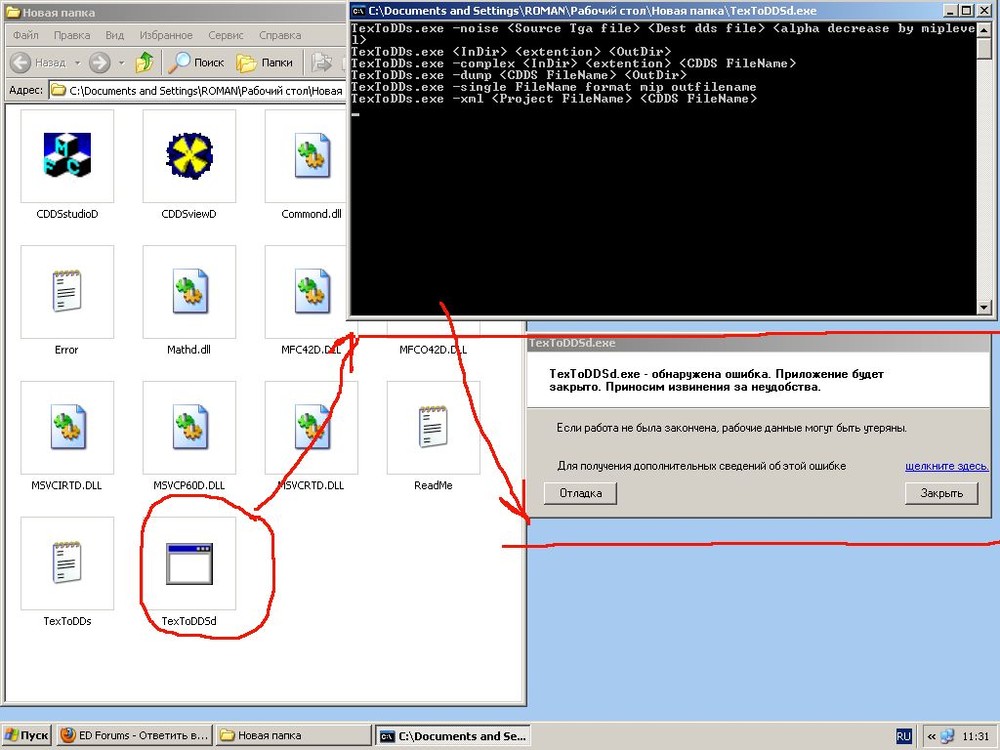1000x750 pixels.
Task: Open the Вид menu
Action: pos(115,35)
